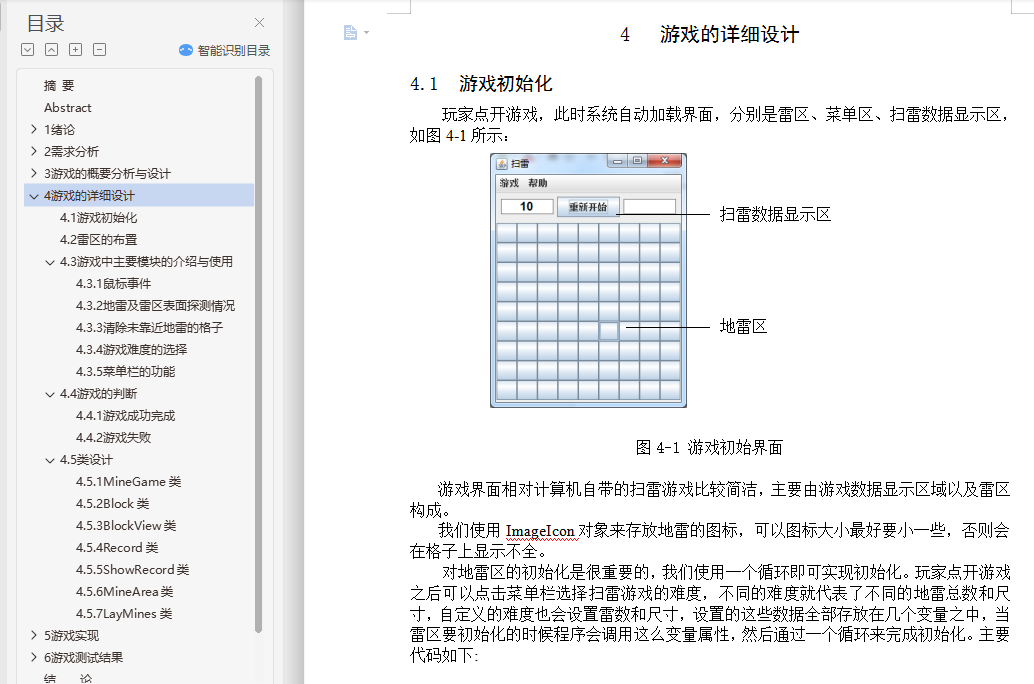Jump to 4.3.4游戏难度的选择
Viewport: 1034px width, 684px height.
(x=131, y=350)
